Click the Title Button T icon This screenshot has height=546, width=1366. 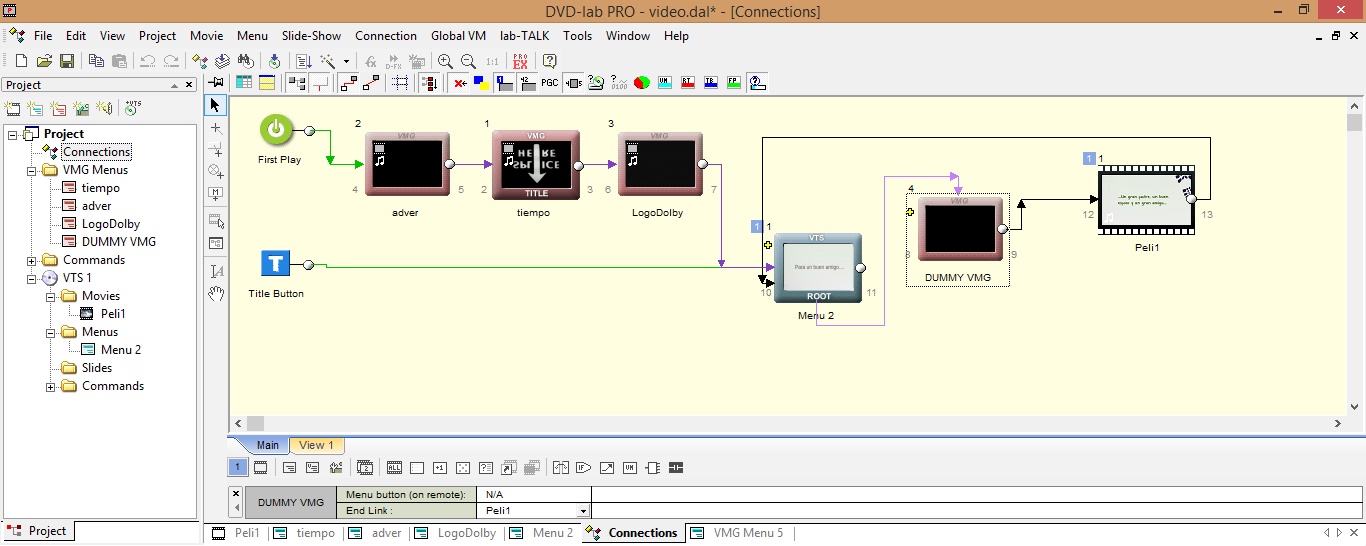point(275,264)
